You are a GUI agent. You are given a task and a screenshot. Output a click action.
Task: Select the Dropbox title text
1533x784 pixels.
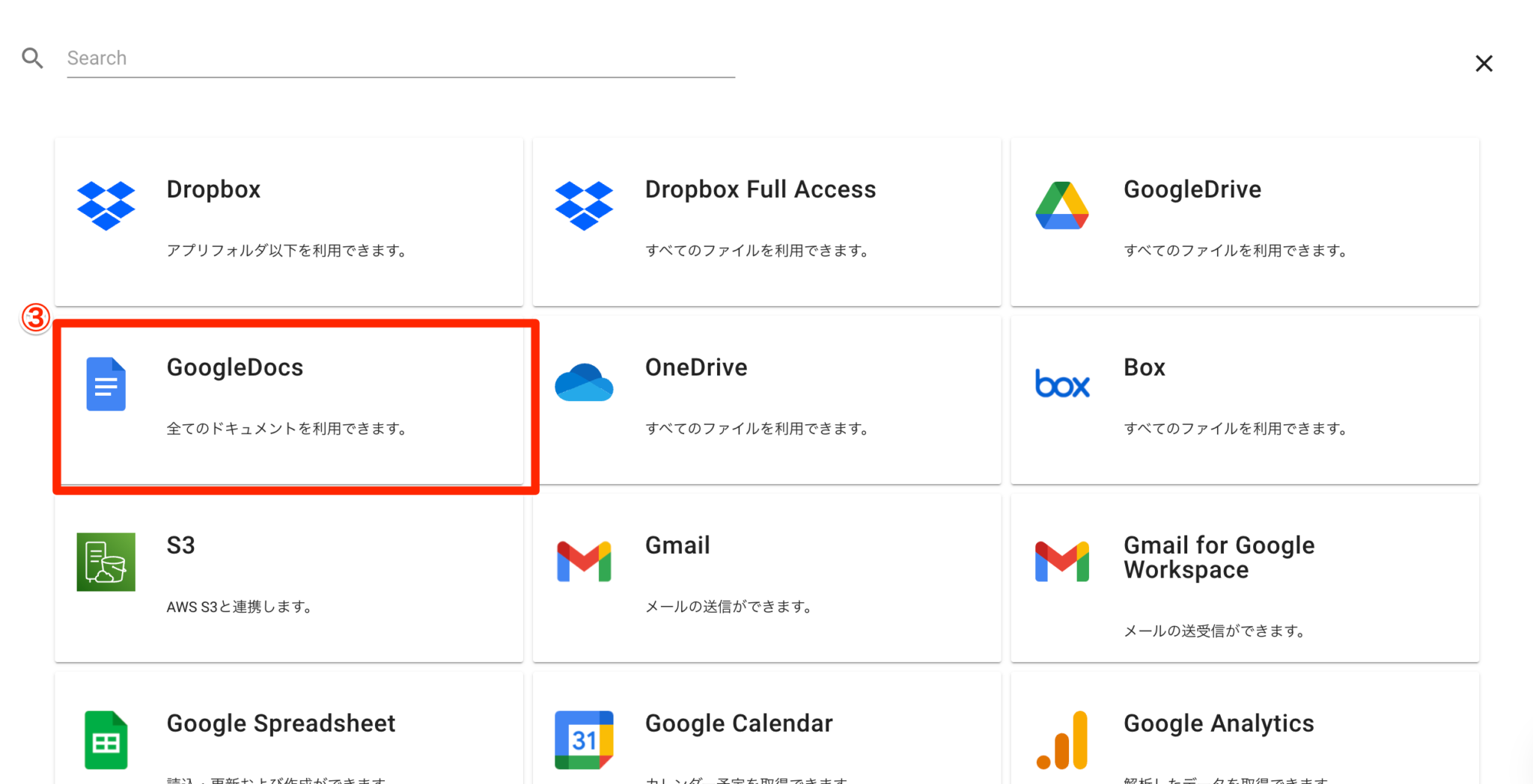(213, 189)
